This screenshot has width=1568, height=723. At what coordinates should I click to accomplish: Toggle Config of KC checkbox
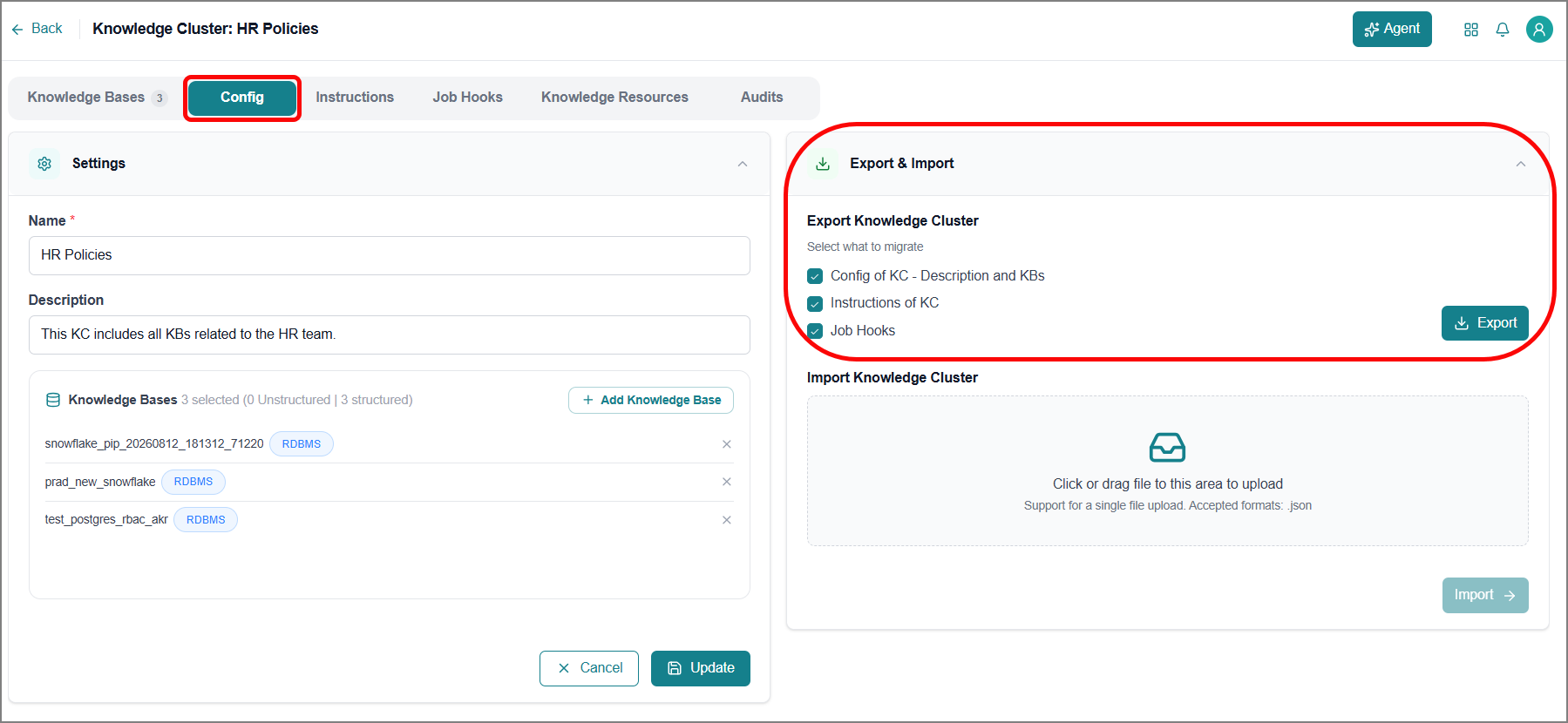click(x=815, y=276)
